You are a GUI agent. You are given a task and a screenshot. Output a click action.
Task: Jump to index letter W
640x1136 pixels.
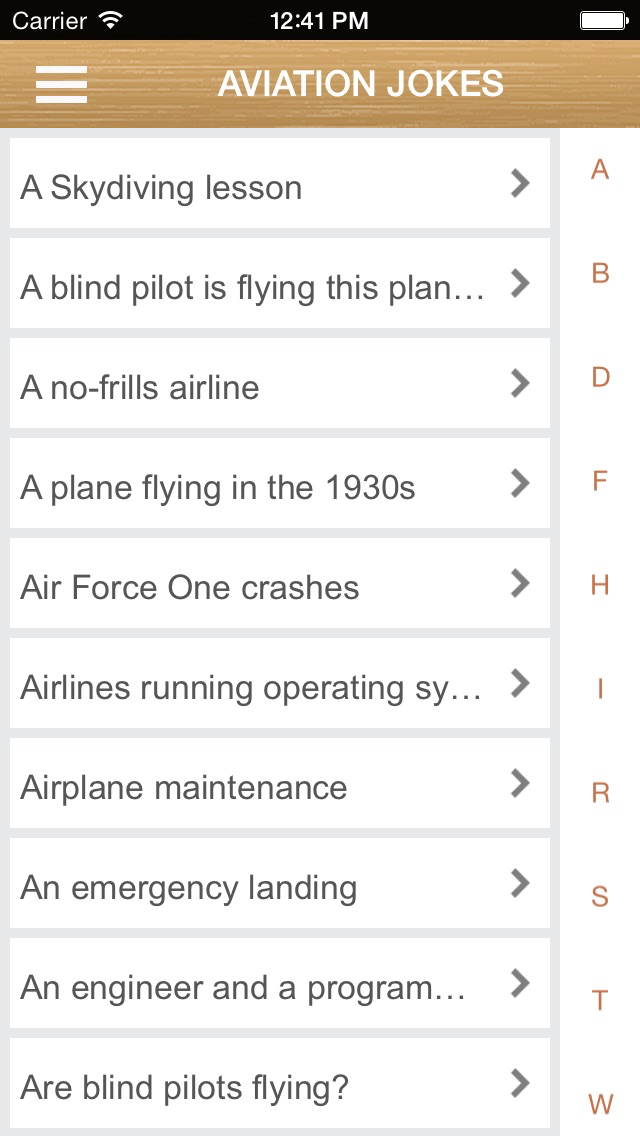click(x=600, y=1104)
